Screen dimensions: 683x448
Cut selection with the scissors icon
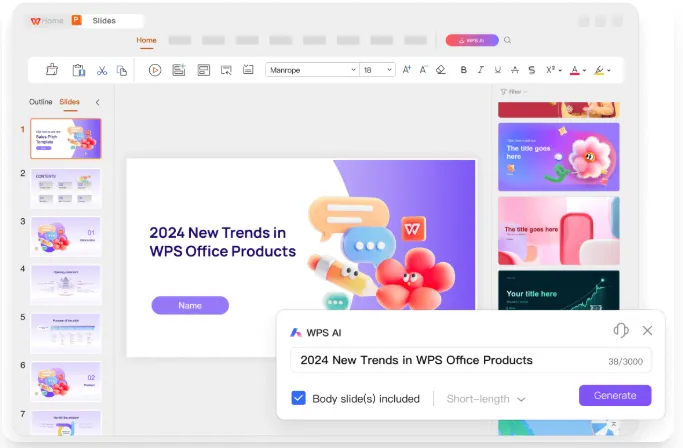102,70
